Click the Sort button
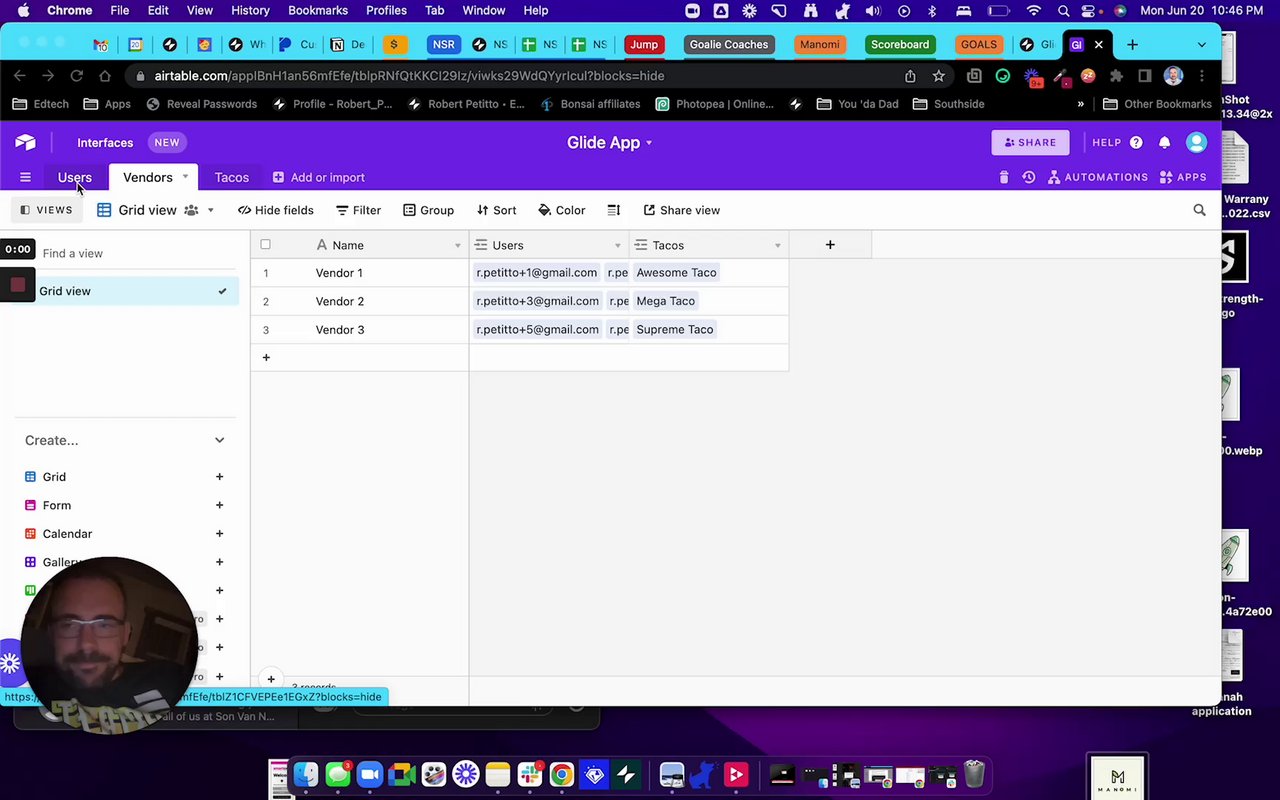 497,210
